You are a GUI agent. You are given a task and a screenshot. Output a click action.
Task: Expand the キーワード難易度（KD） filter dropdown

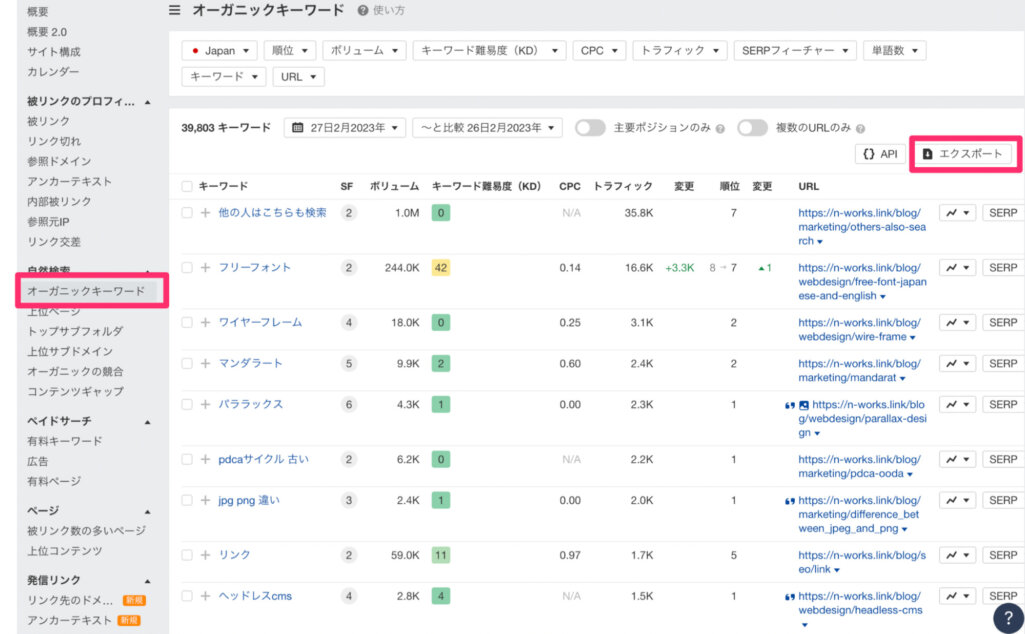pos(489,50)
